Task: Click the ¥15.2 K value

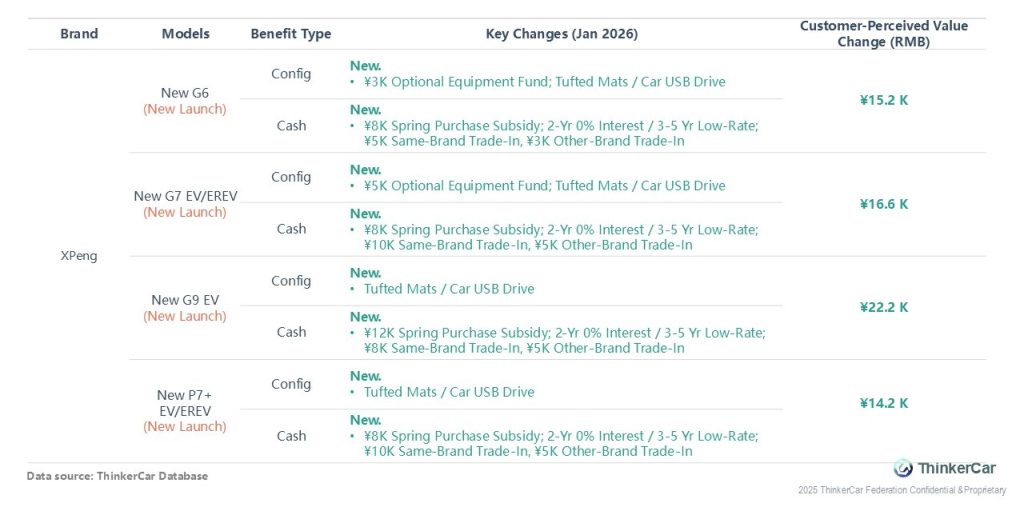Action: 883,100
